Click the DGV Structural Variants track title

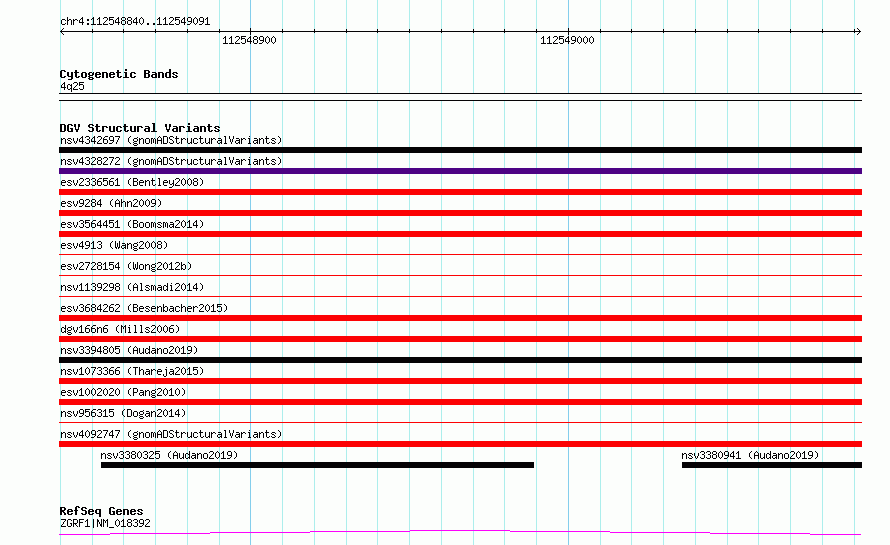(x=140, y=128)
